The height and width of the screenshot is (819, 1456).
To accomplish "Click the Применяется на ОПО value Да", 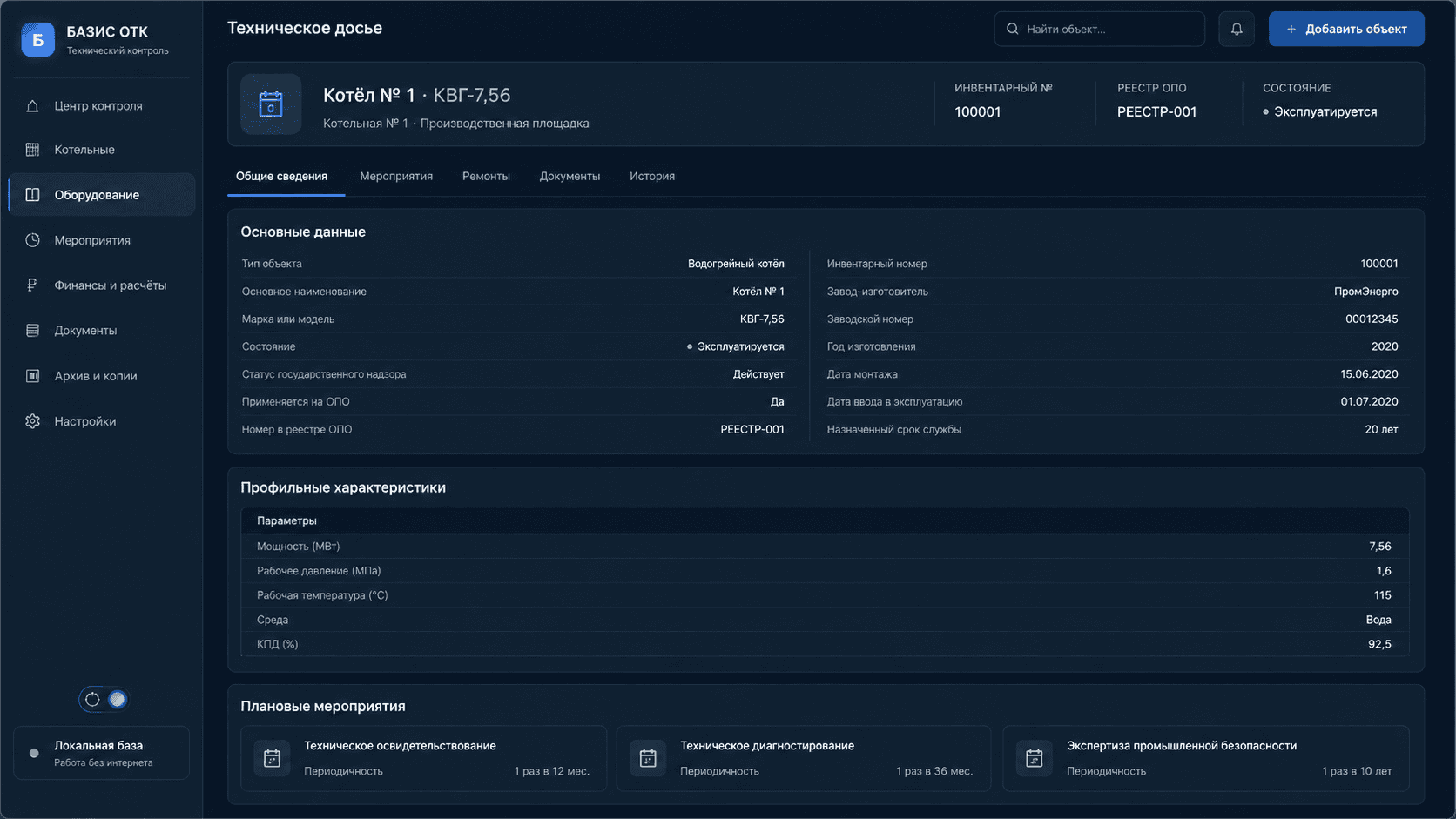I will click(777, 402).
